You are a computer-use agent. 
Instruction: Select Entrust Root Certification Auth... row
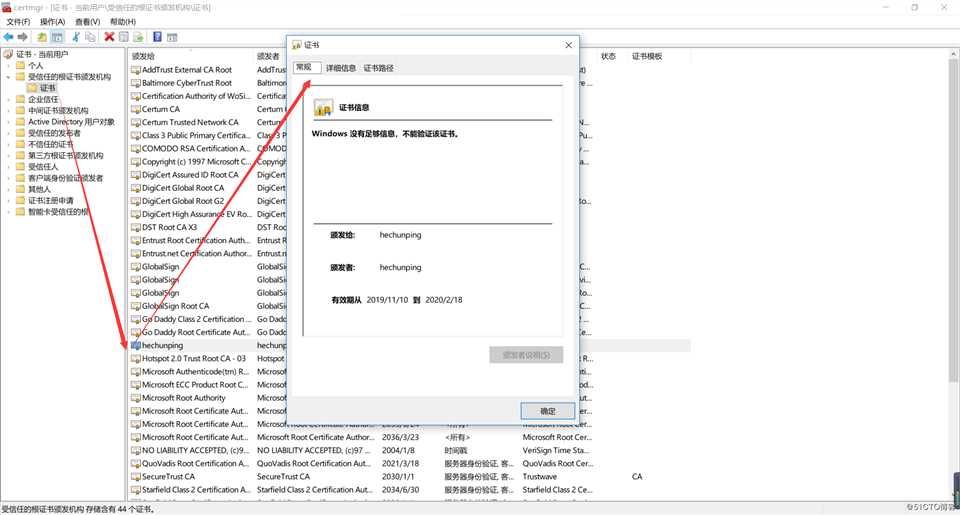pos(196,241)
